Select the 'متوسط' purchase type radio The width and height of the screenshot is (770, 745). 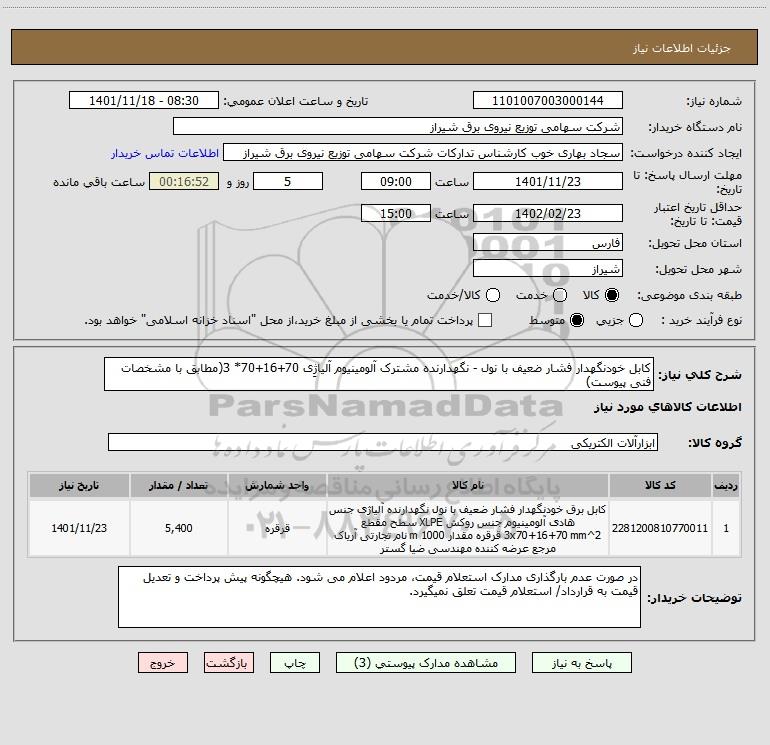point(577,320)
